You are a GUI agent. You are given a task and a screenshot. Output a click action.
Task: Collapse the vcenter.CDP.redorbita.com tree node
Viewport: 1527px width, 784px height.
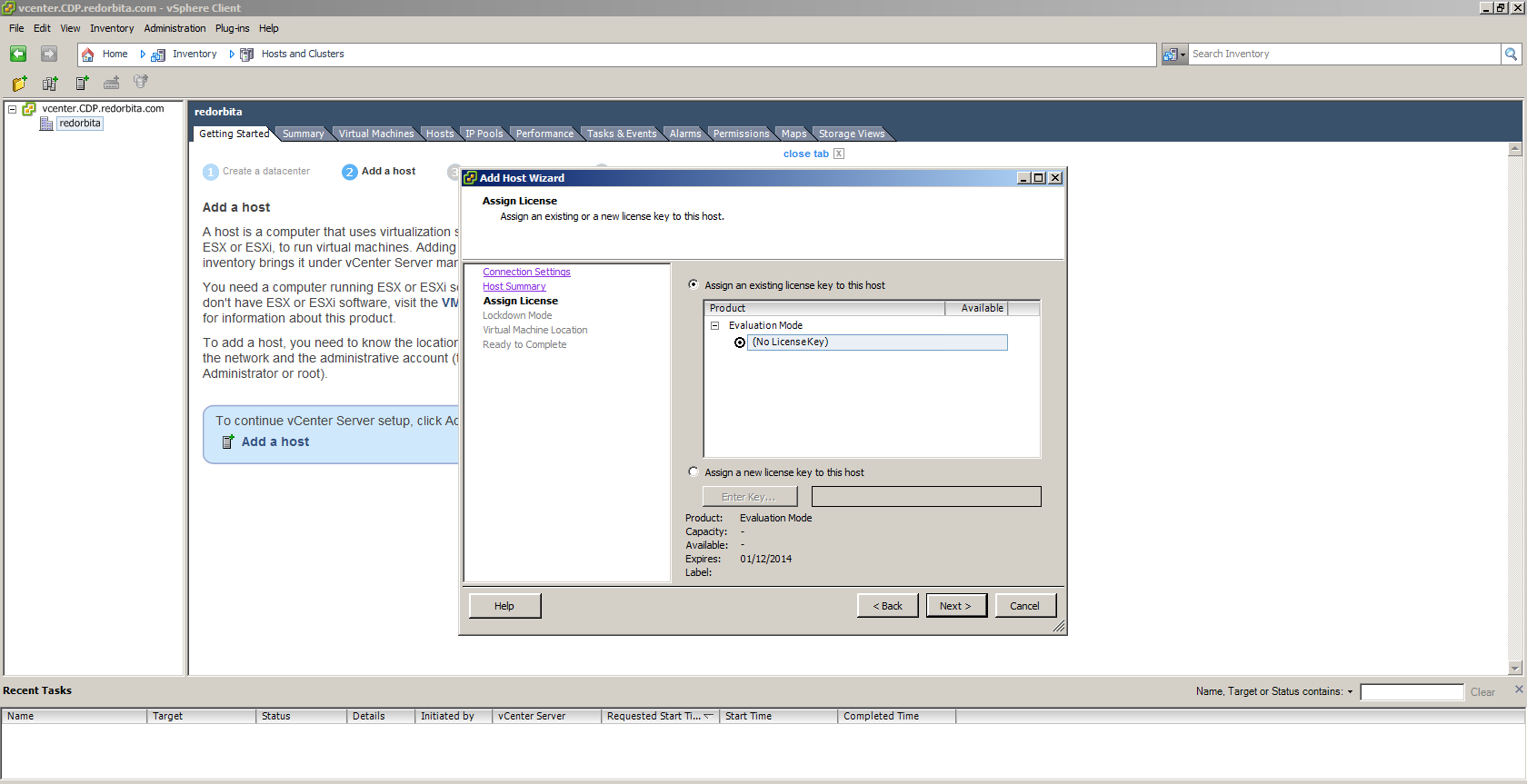(x=13, y=109)
